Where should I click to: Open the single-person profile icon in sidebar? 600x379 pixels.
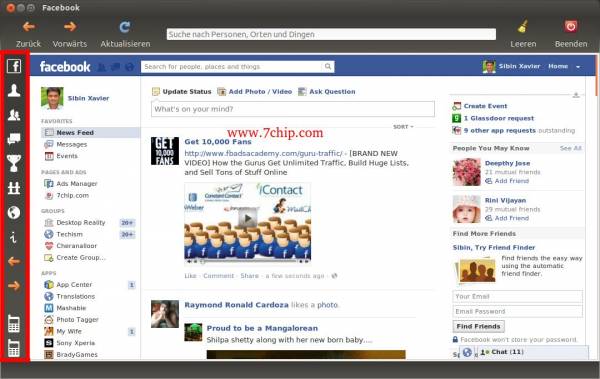(14, 91)
